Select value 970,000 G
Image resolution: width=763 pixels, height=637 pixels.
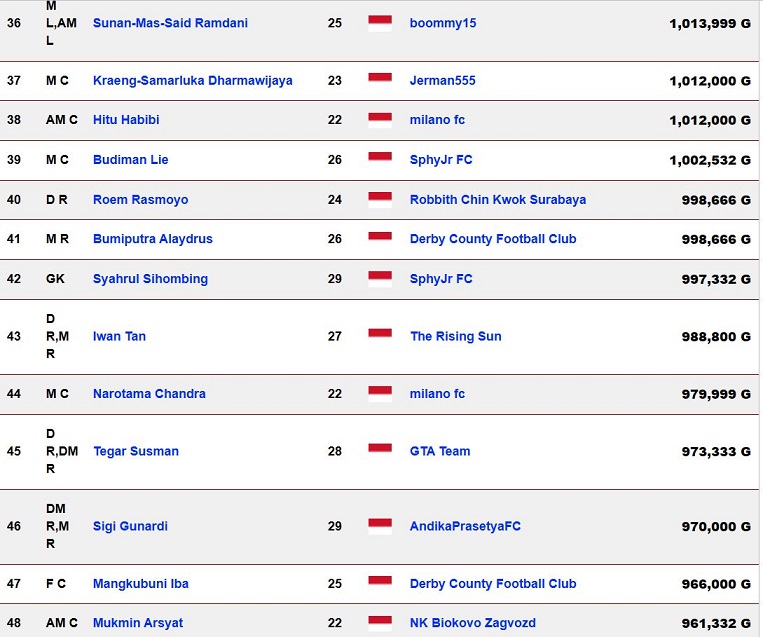point(716,527)
